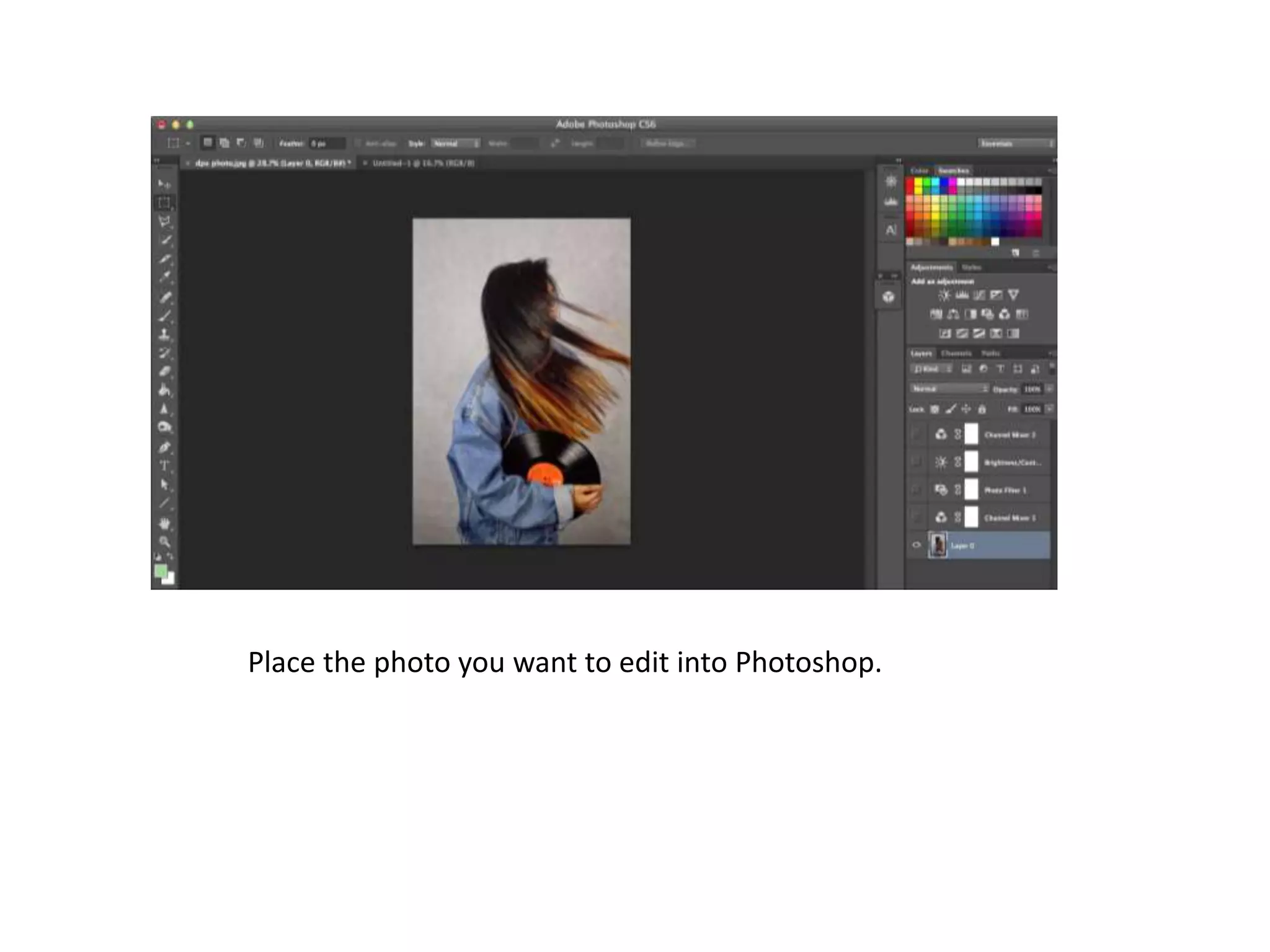Click the Refine Edge button

tap(667, 144)
